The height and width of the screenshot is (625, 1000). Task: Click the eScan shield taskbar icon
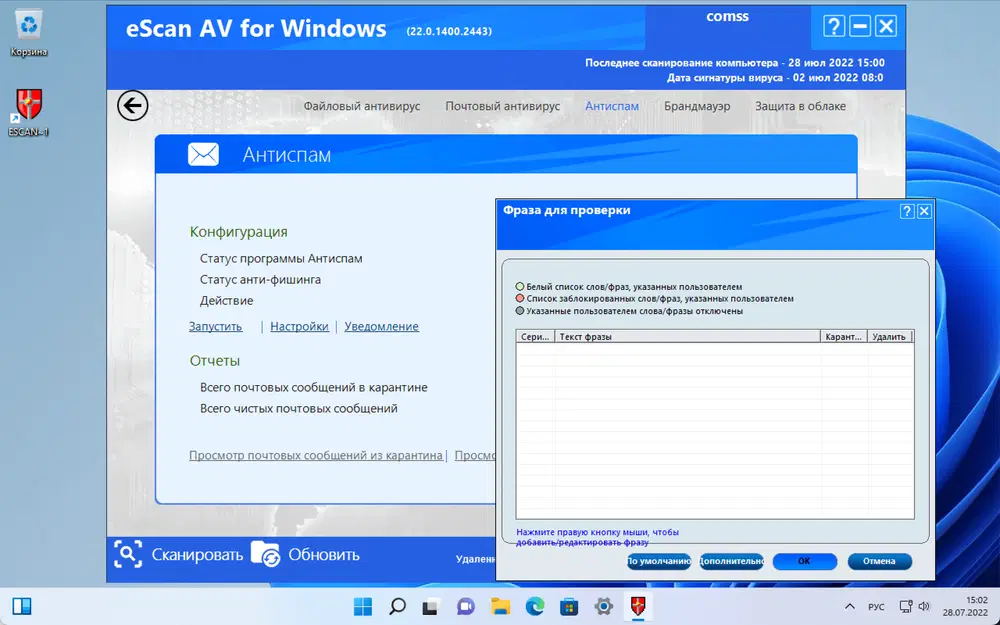638,606
